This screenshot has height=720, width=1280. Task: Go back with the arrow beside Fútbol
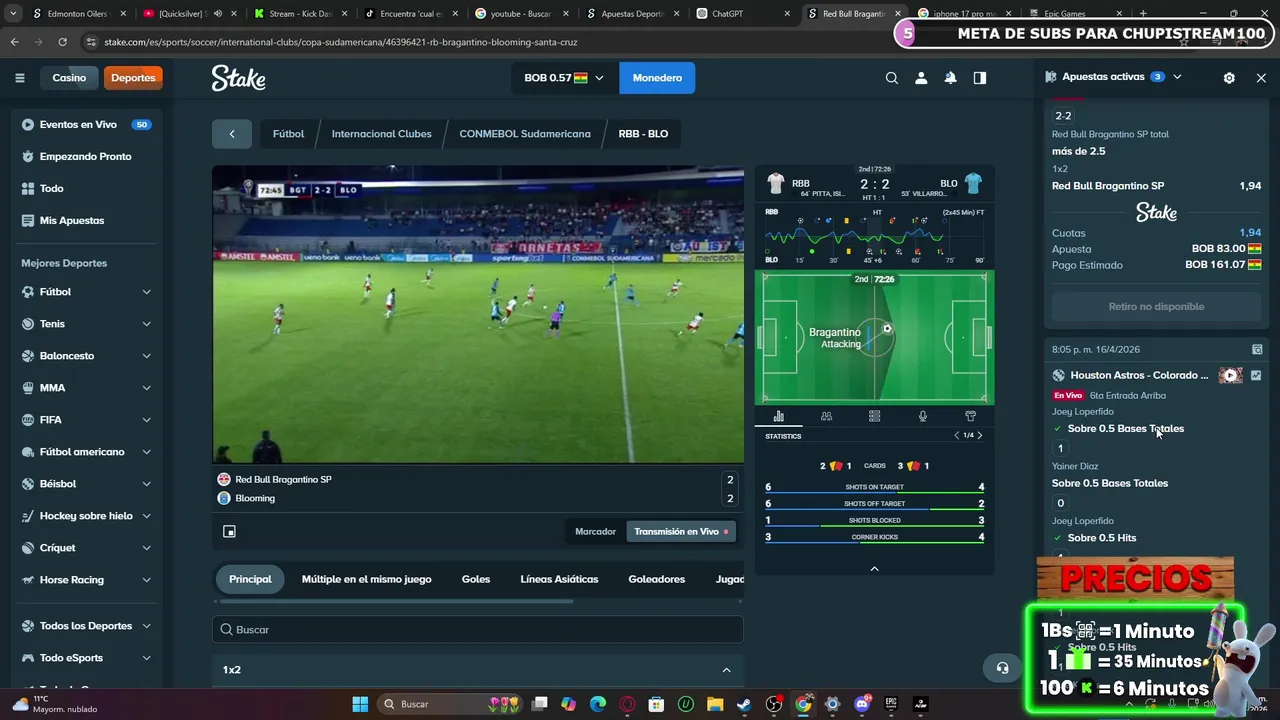232,134
